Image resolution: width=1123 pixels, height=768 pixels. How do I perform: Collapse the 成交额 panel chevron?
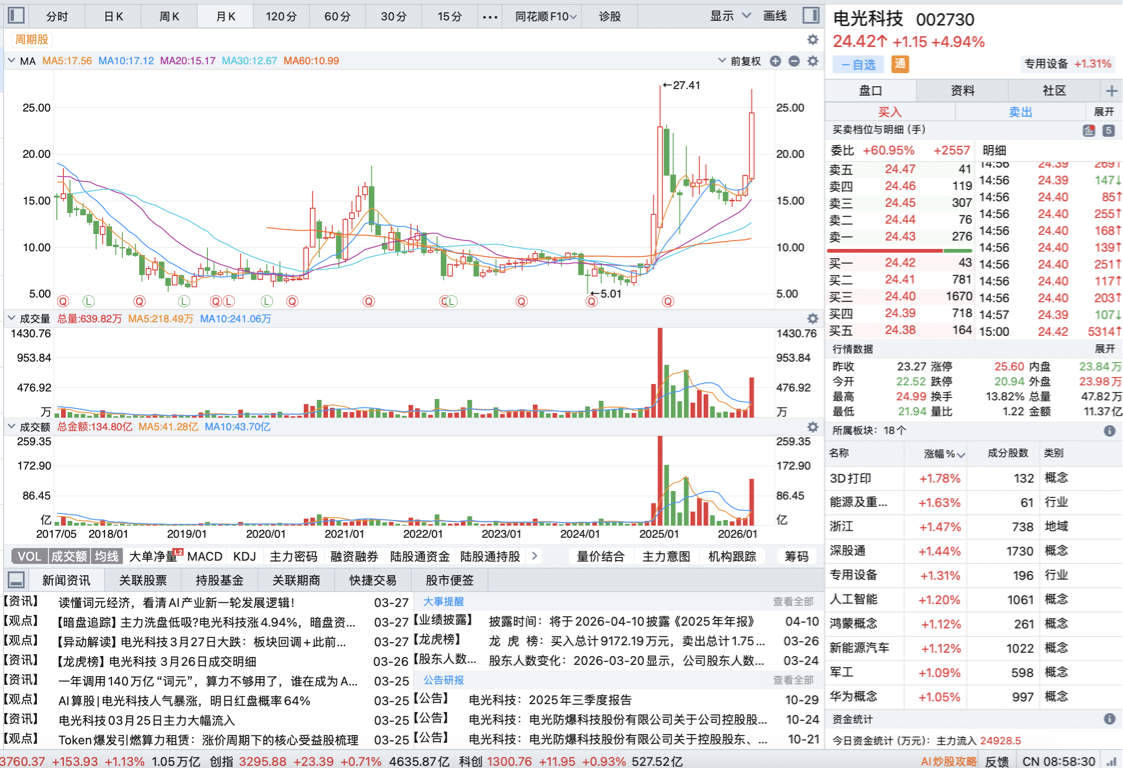pyautogui.click(x=11, y=426)
